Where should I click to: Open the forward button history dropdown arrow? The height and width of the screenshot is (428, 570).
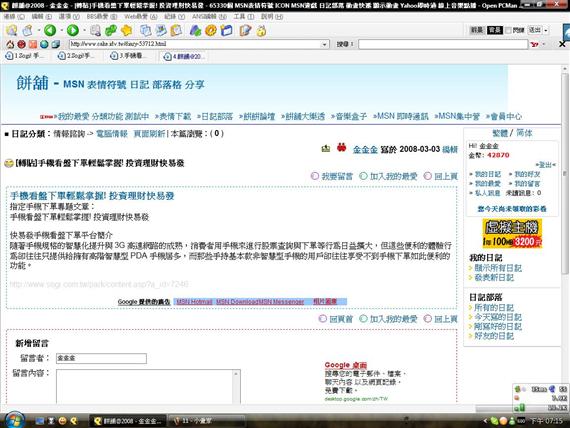click(84, 30)
